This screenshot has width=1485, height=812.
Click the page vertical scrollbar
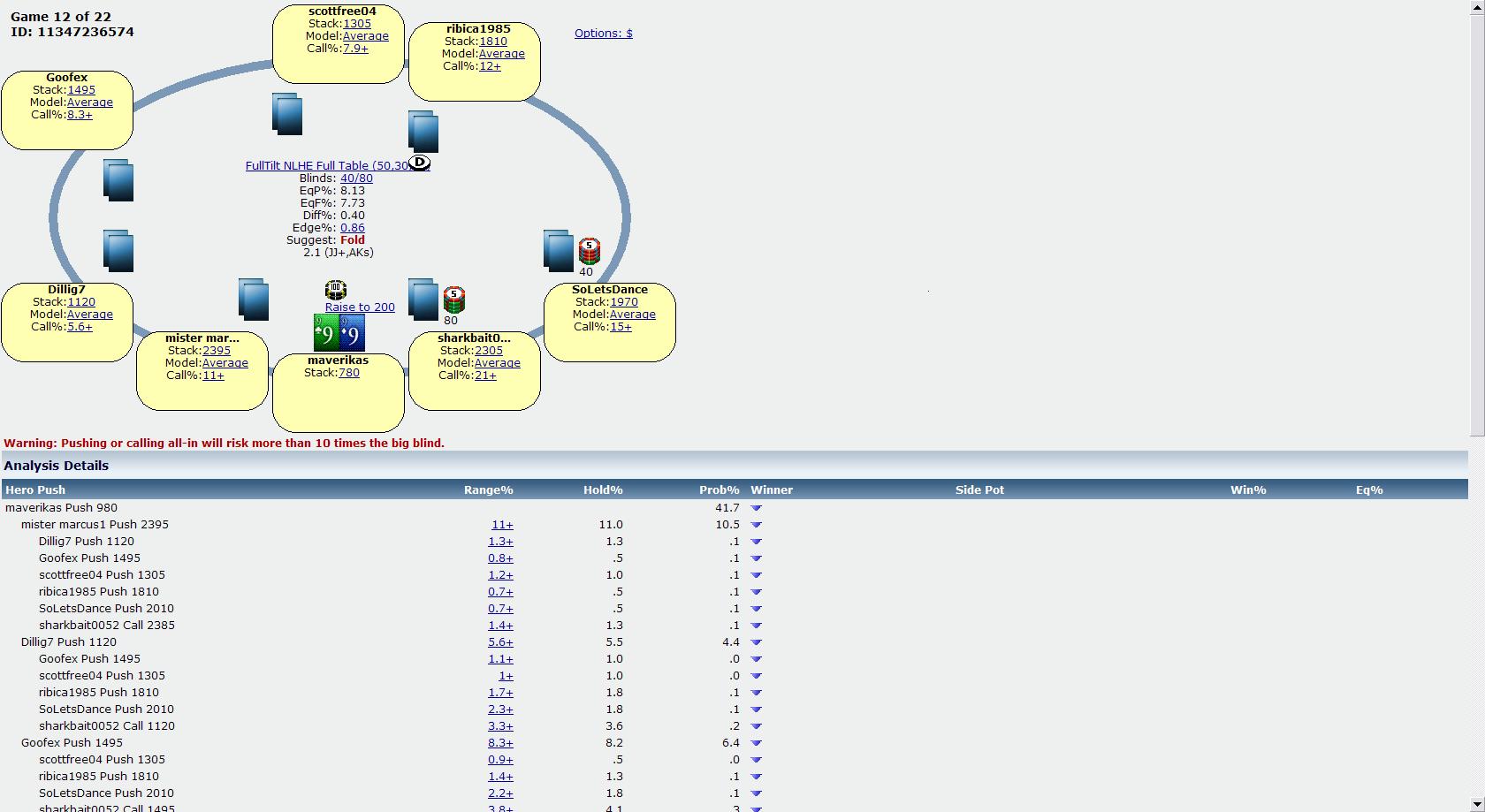pos(1477,221)
